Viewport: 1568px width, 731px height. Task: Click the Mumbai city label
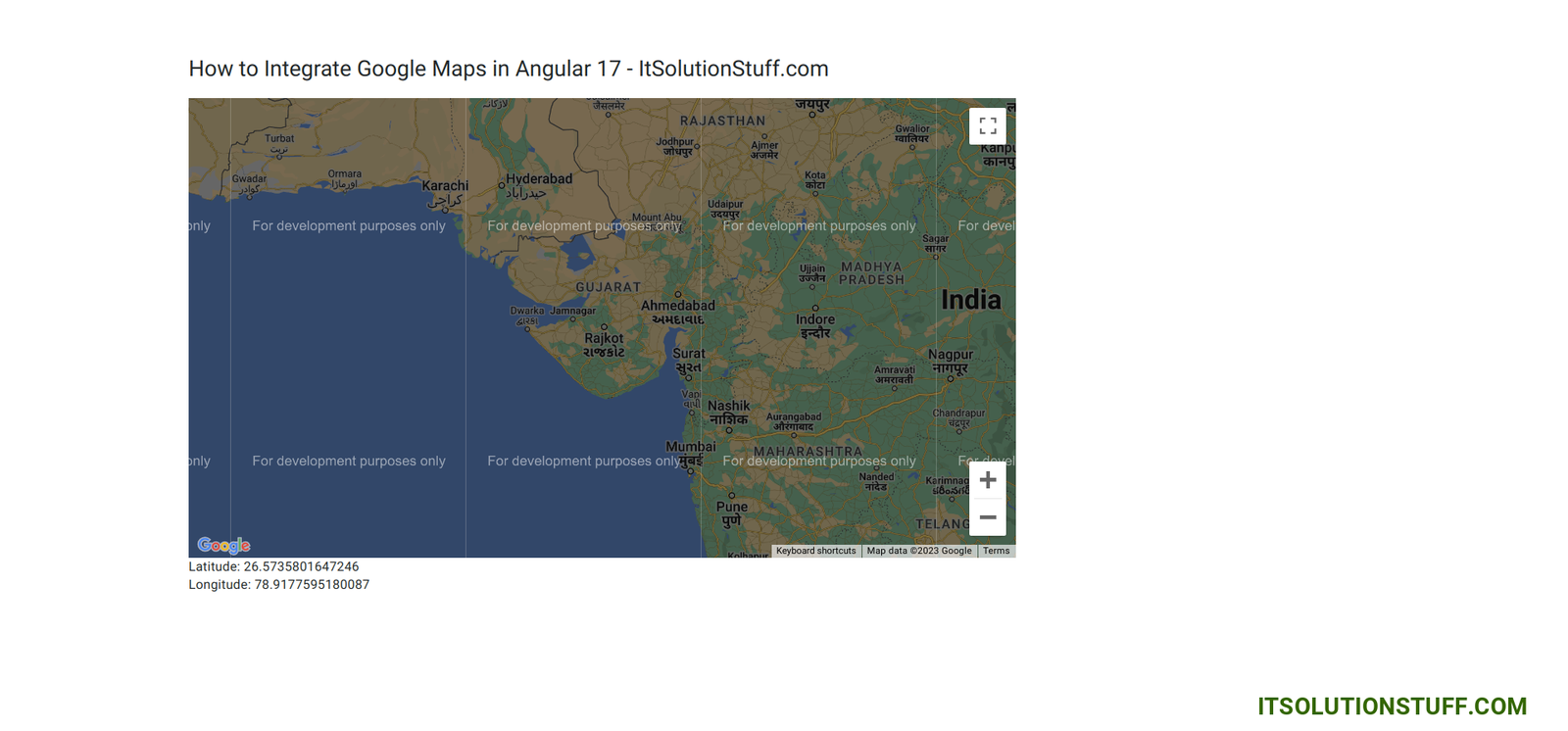point(690,447)
